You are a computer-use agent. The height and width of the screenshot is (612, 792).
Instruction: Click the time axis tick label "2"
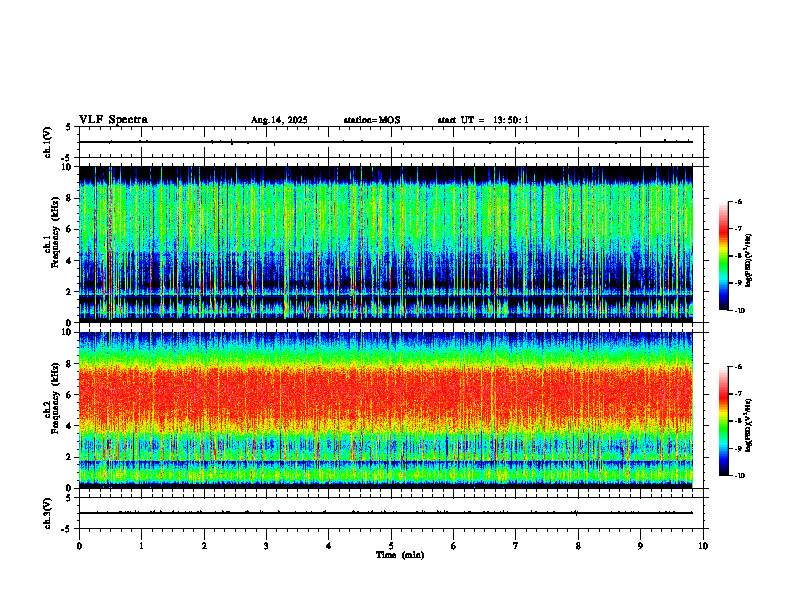(204, 546)
